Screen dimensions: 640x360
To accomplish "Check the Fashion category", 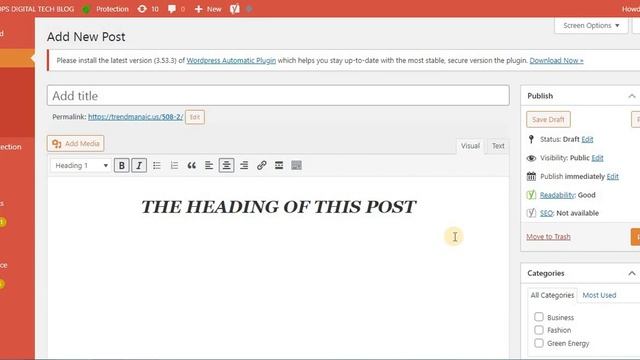I will coord(539,330).
